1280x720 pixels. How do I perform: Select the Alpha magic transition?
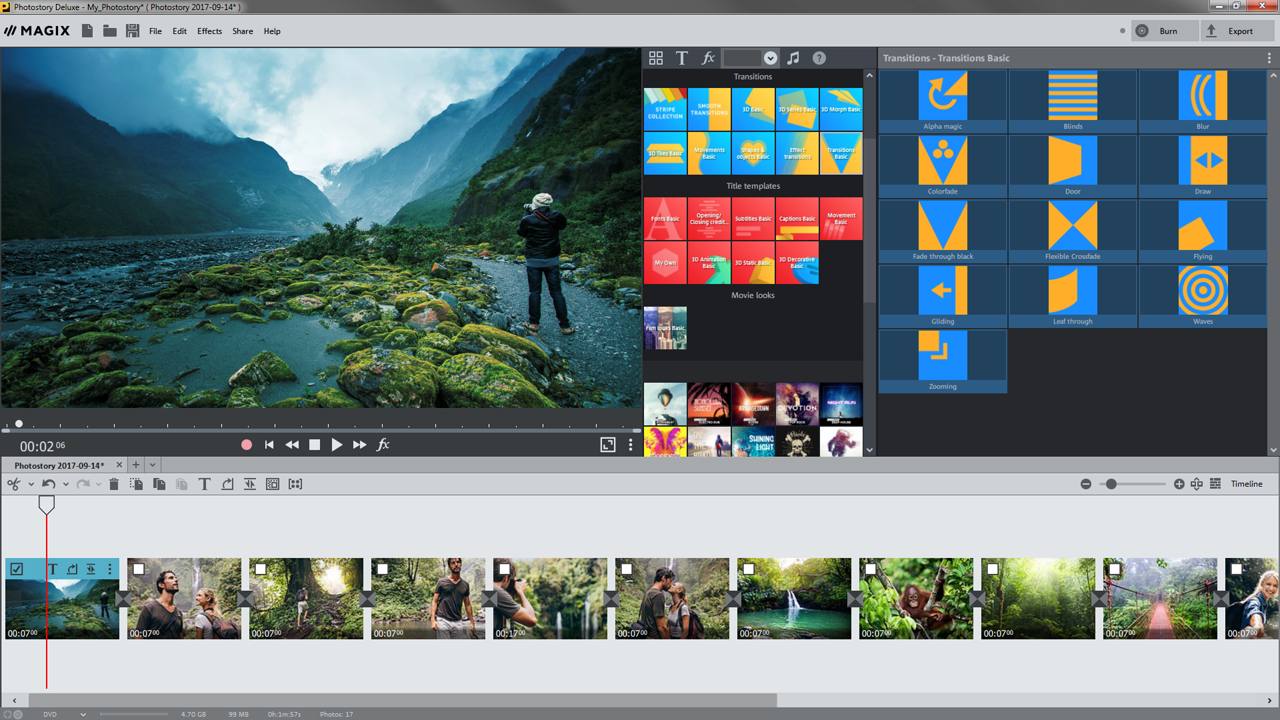[943, 102]
